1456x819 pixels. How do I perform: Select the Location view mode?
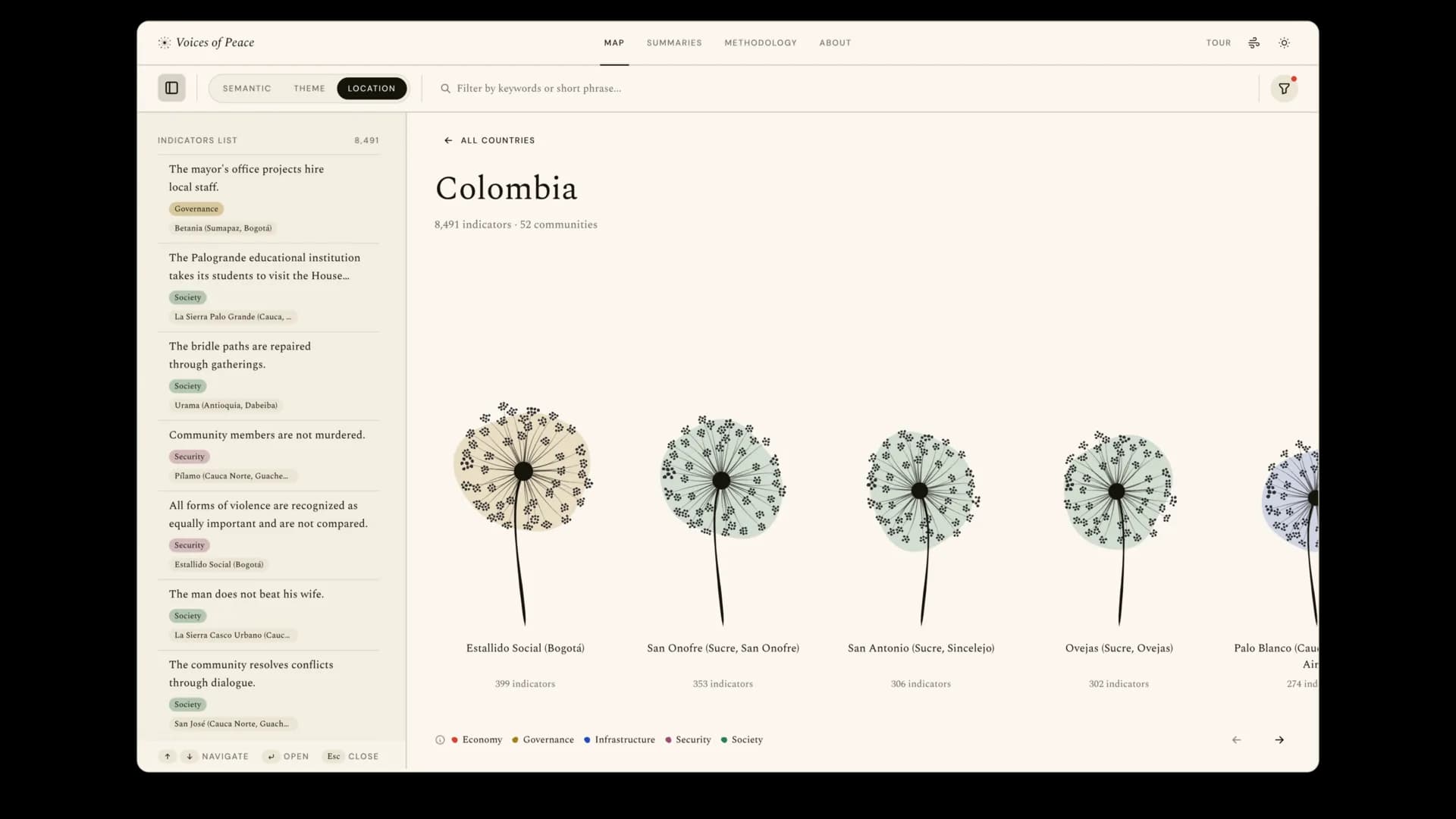click(x=372, y=89)
